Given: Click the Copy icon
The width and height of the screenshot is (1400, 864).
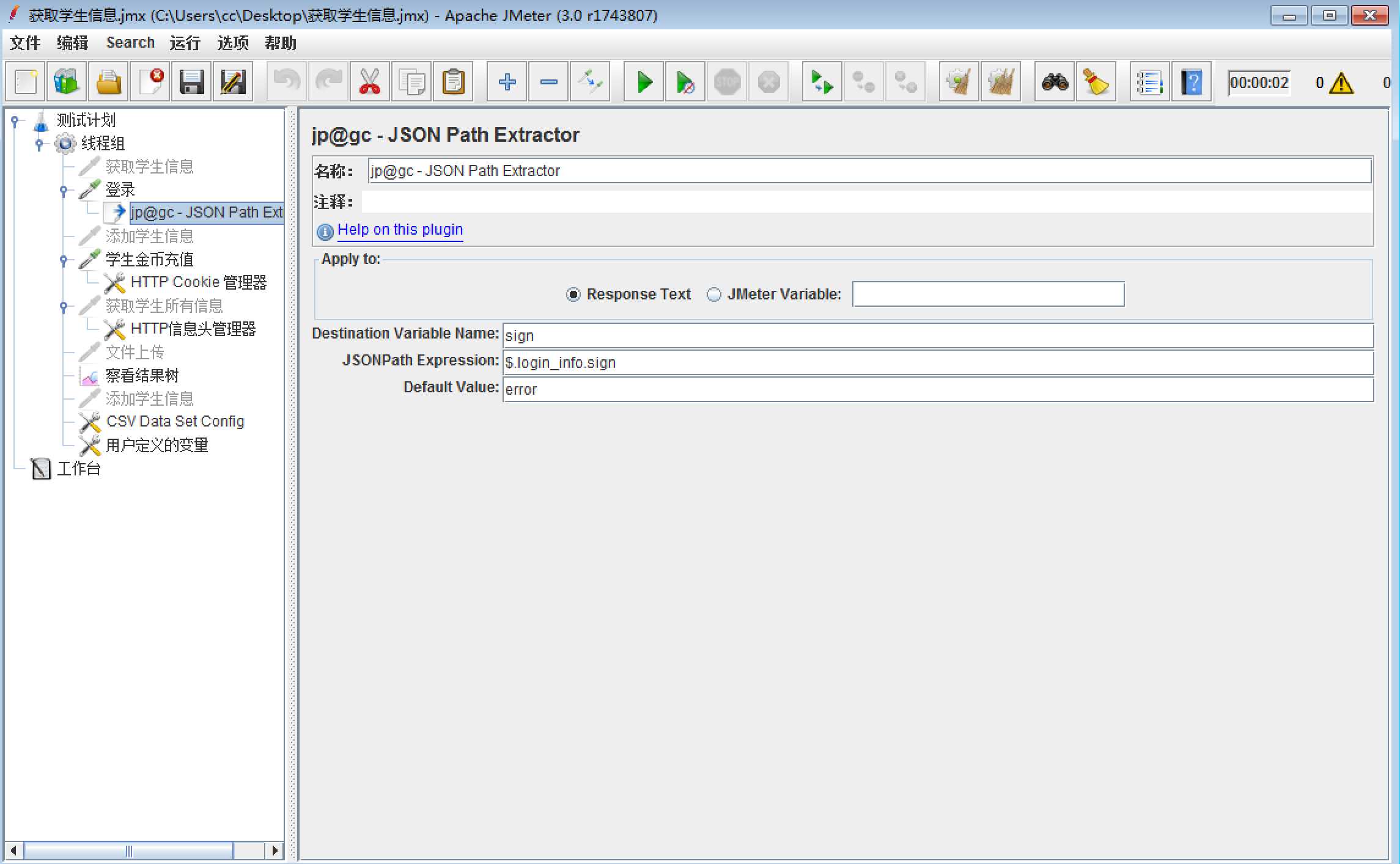Looking at the screenshot, I should click(x=411, y=82).
